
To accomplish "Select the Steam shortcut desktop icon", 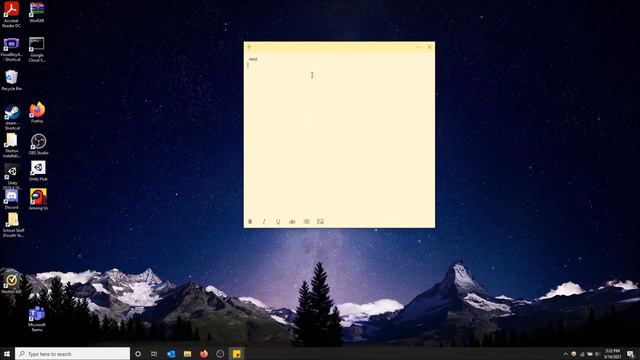I will point(12,118).
